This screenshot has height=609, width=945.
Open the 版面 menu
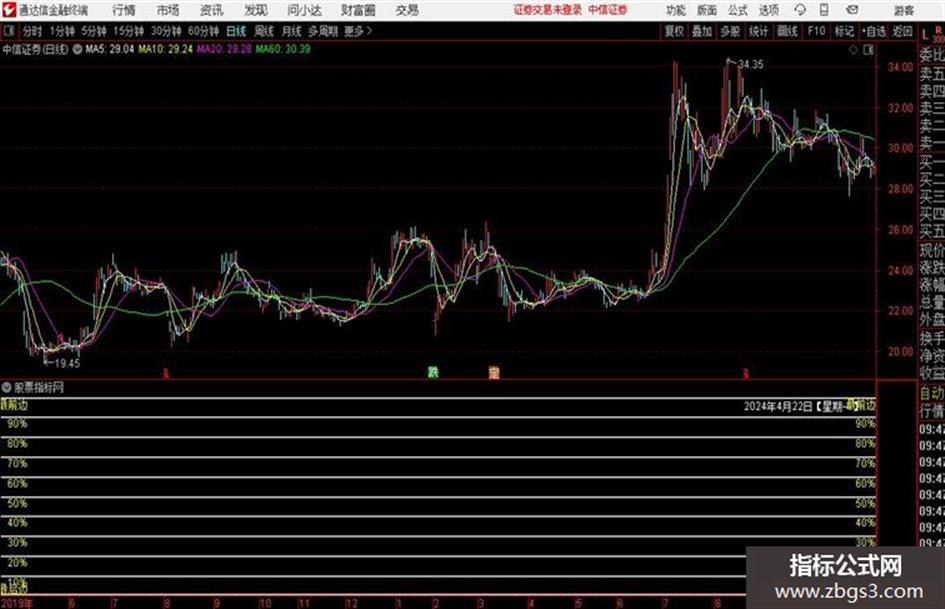[x=706, y=10]
